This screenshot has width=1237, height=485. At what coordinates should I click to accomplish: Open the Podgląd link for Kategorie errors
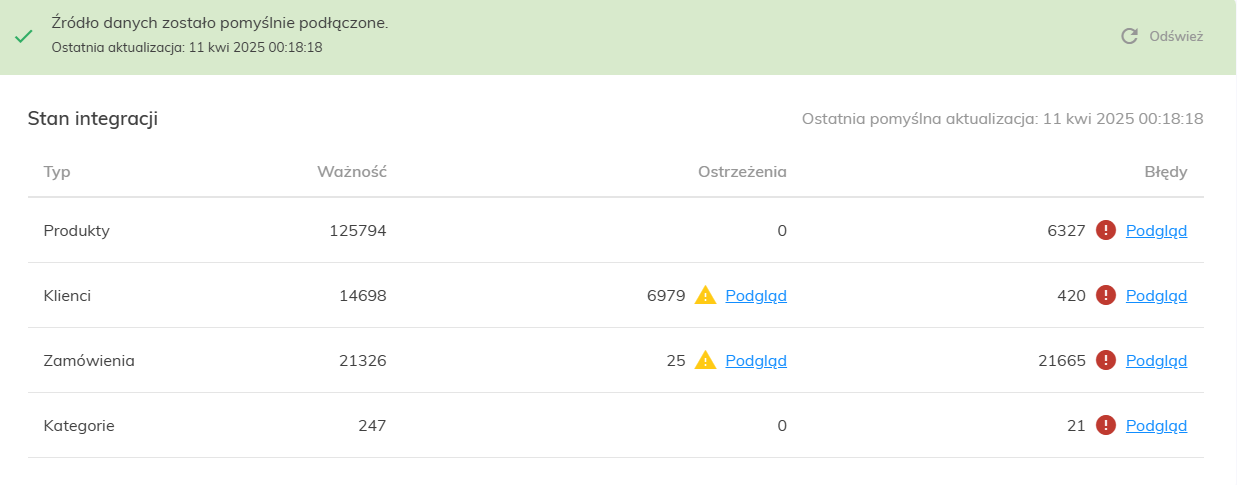(x=1156, y=426)
